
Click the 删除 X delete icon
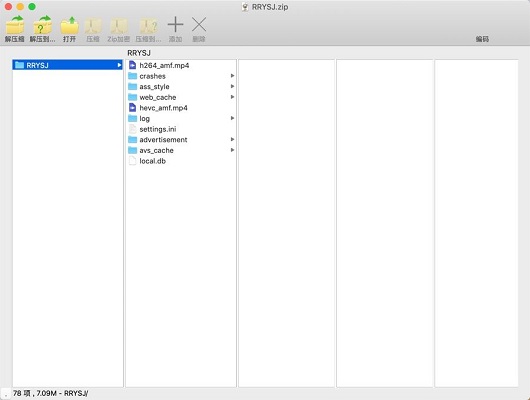[199, 25]
